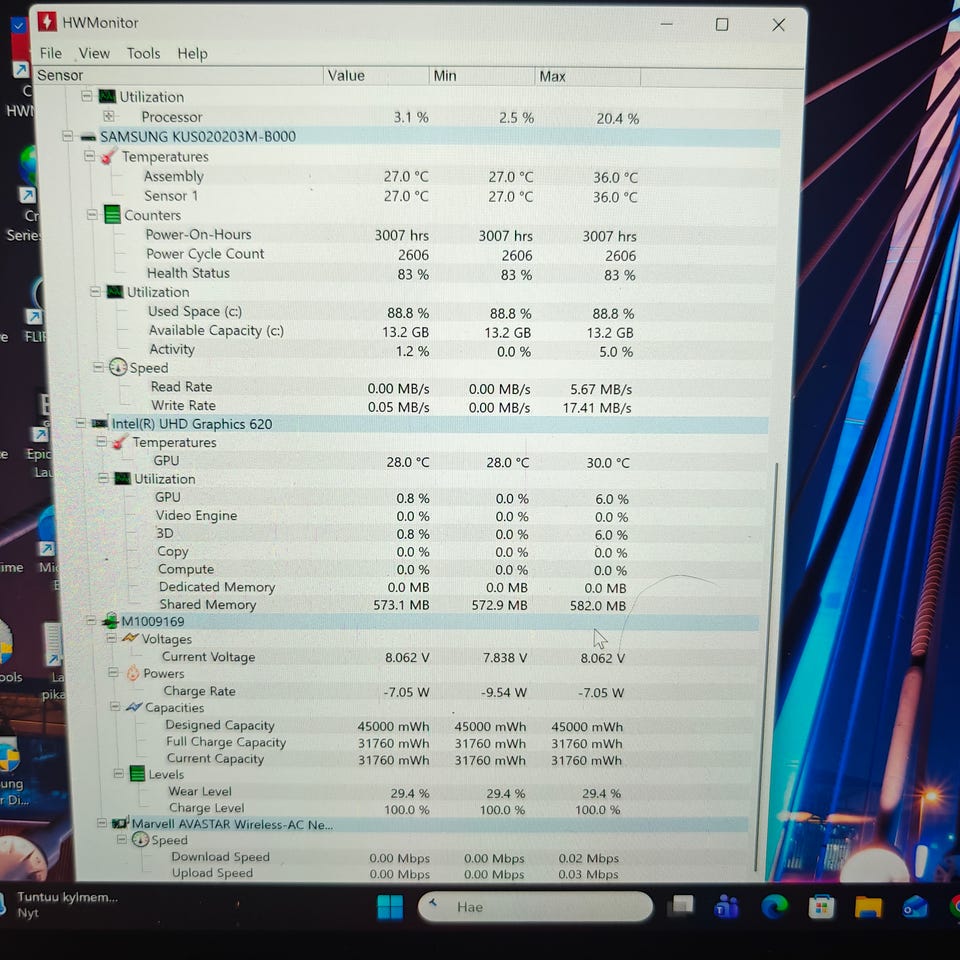Select the Shared Memory row

393,604
